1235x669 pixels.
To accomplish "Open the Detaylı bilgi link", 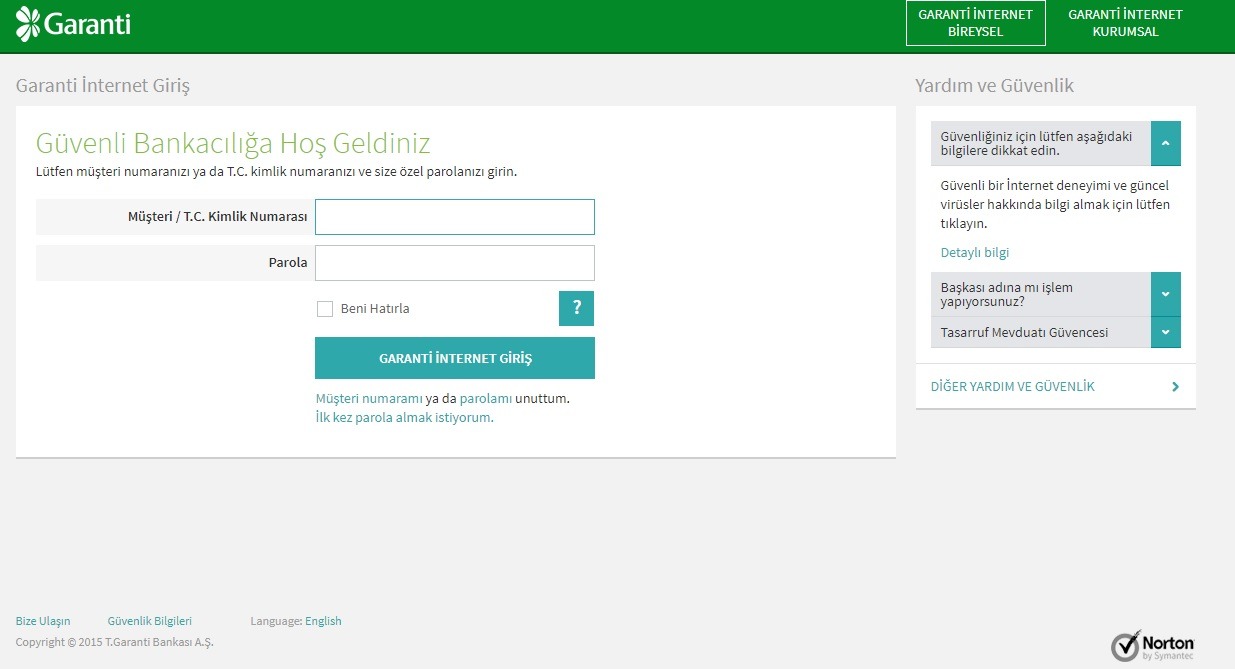I will [x=975, y=252].
